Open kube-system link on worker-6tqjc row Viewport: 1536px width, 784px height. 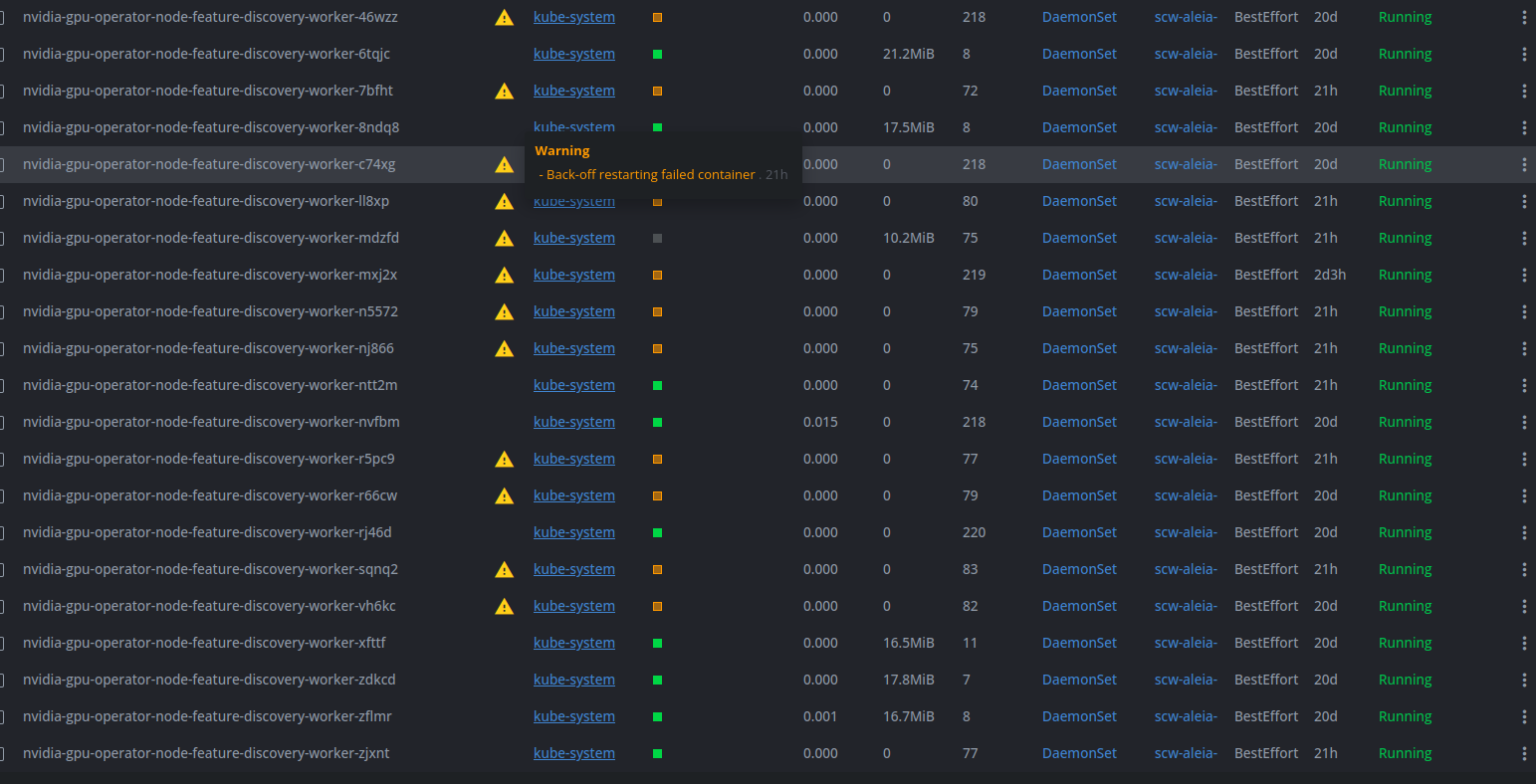point(574,54)
